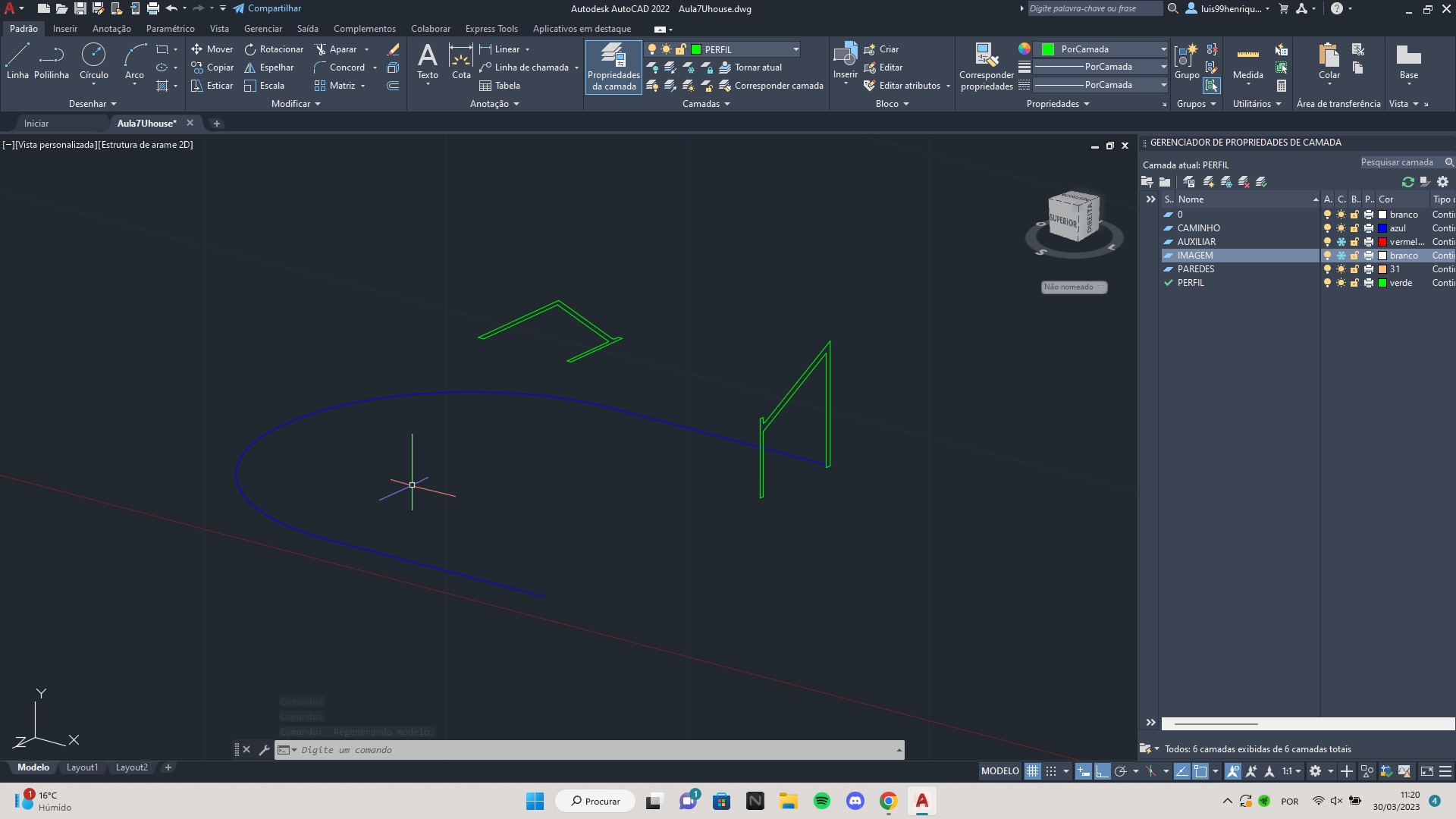Toggle ortho mode in status bar

click(x=1101, y=771)
